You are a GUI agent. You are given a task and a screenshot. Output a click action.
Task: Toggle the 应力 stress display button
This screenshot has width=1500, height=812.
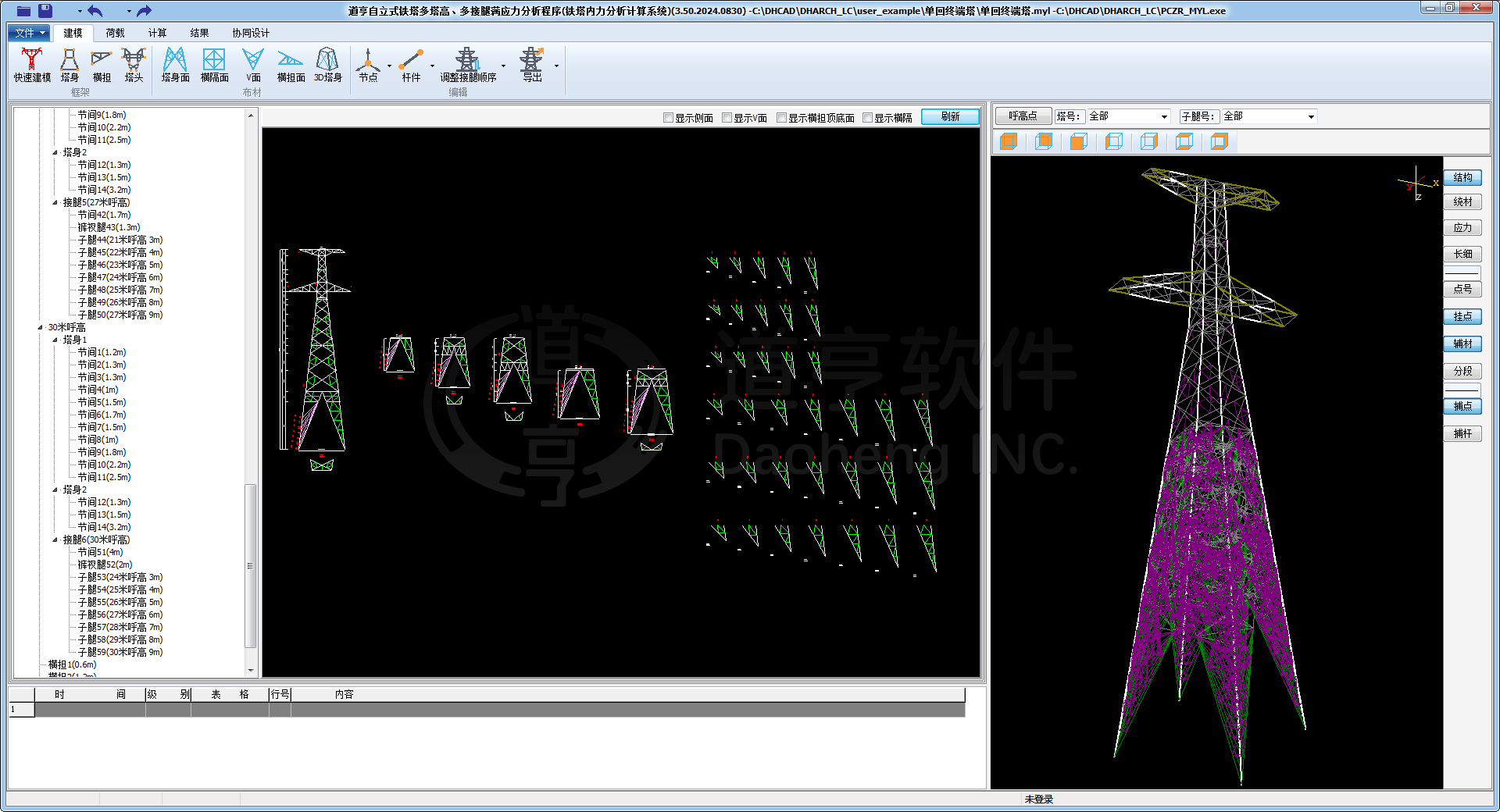coord(1462,228)
